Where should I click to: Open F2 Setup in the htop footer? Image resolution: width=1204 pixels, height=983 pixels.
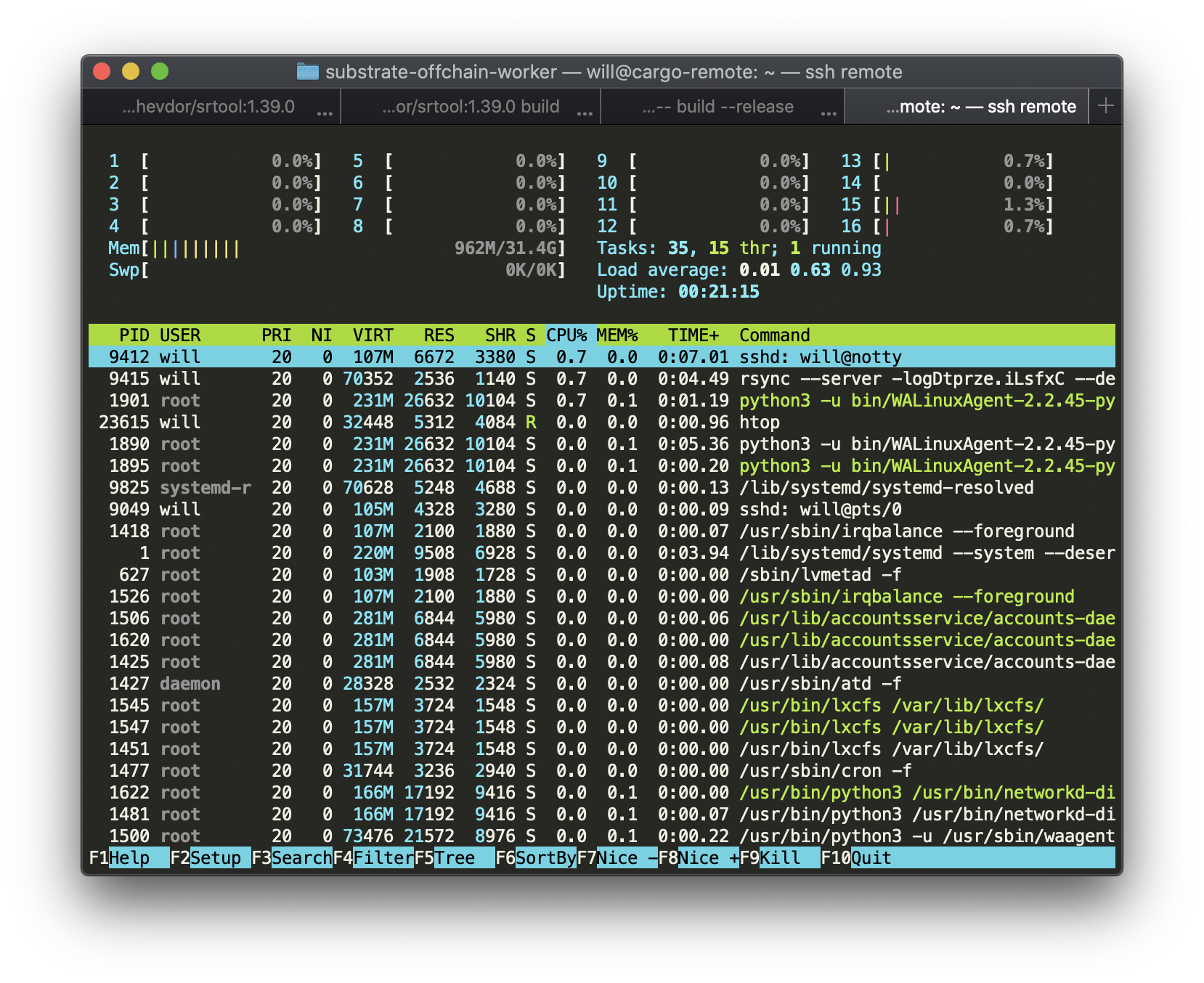tap(210, 857)
